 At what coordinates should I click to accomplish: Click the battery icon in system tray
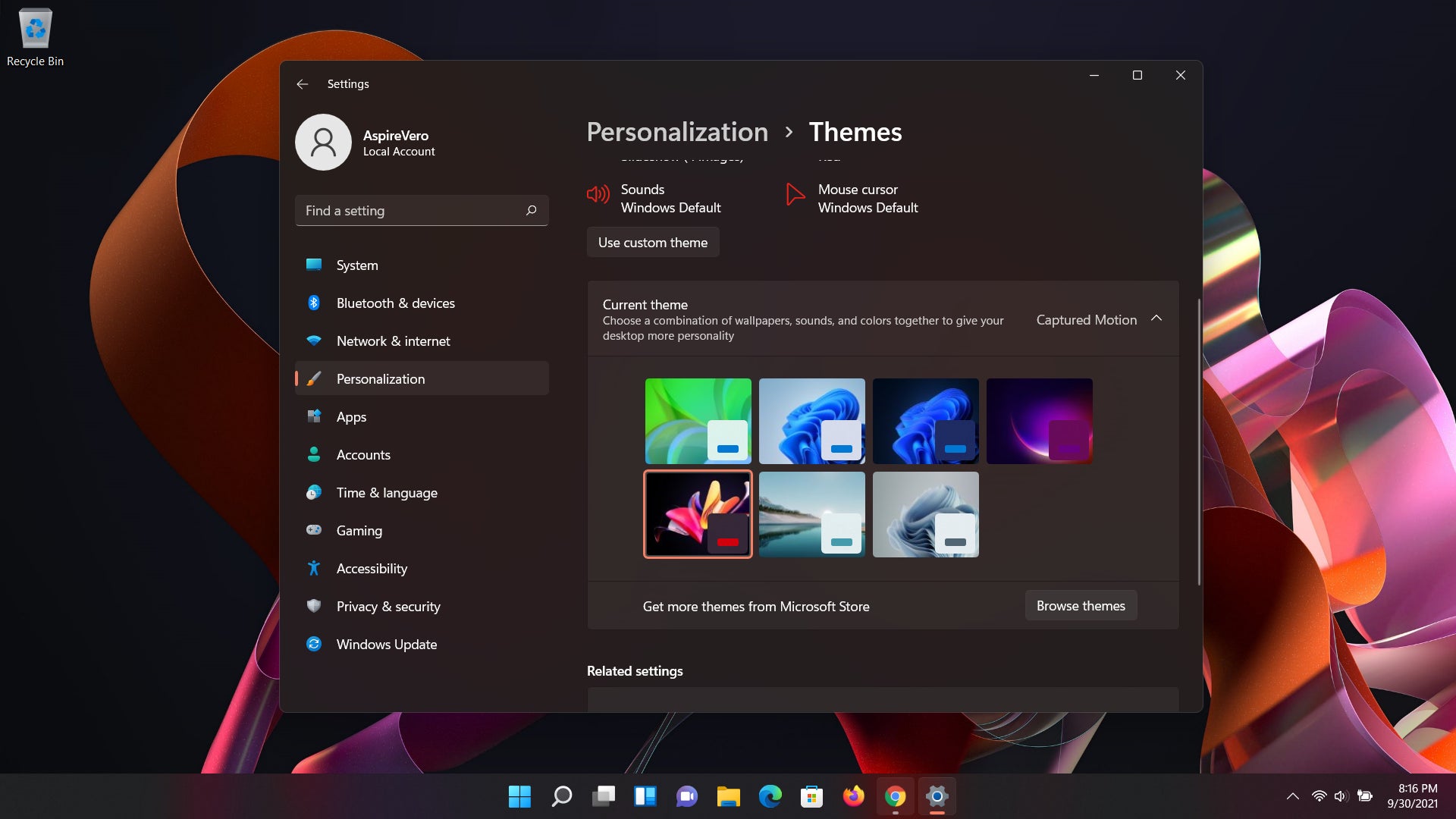(1365, 796)
